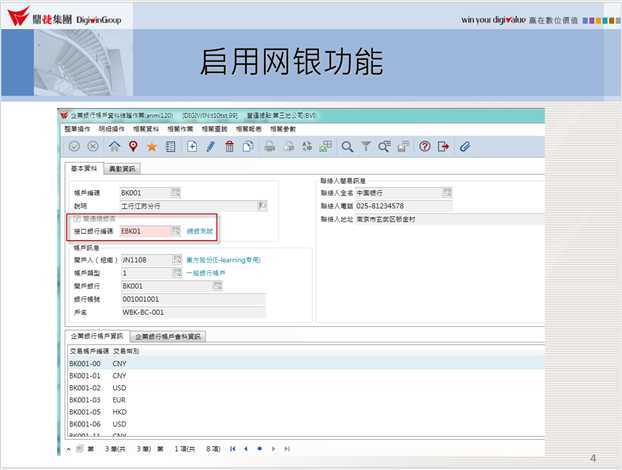
Task: Click the grey icon right of printer
Action: [x=289, y=146]
